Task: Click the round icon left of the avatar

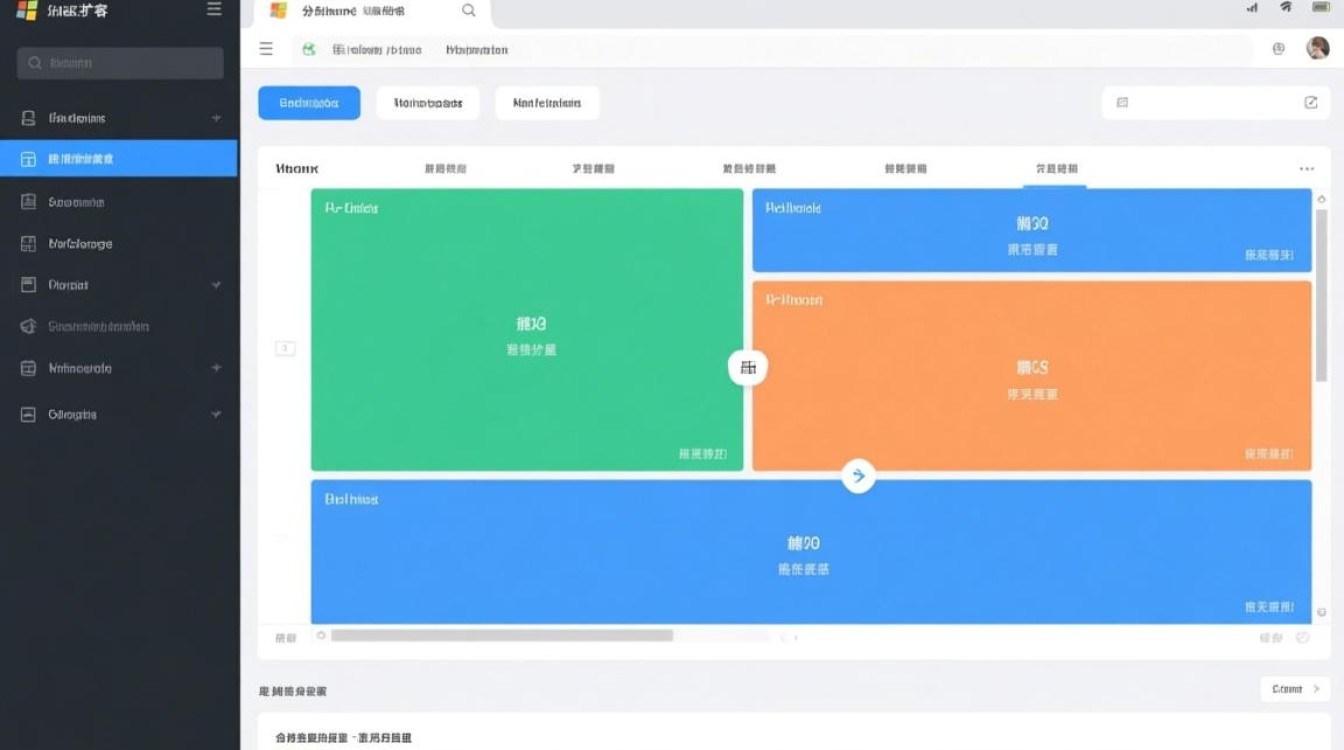Action: [x=1278, y=49]
